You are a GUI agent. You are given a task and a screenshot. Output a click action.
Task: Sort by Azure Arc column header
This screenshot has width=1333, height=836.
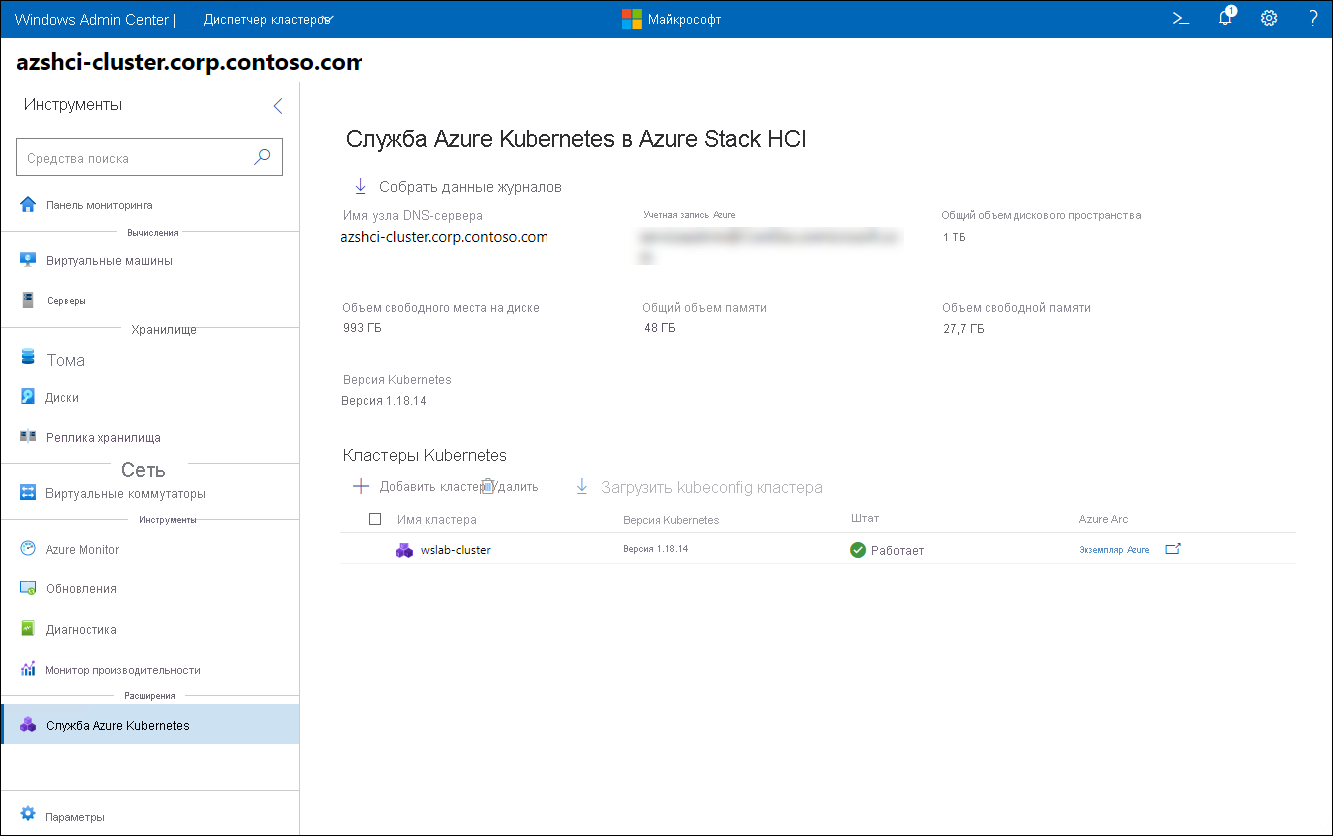[x=1104, y=519]
